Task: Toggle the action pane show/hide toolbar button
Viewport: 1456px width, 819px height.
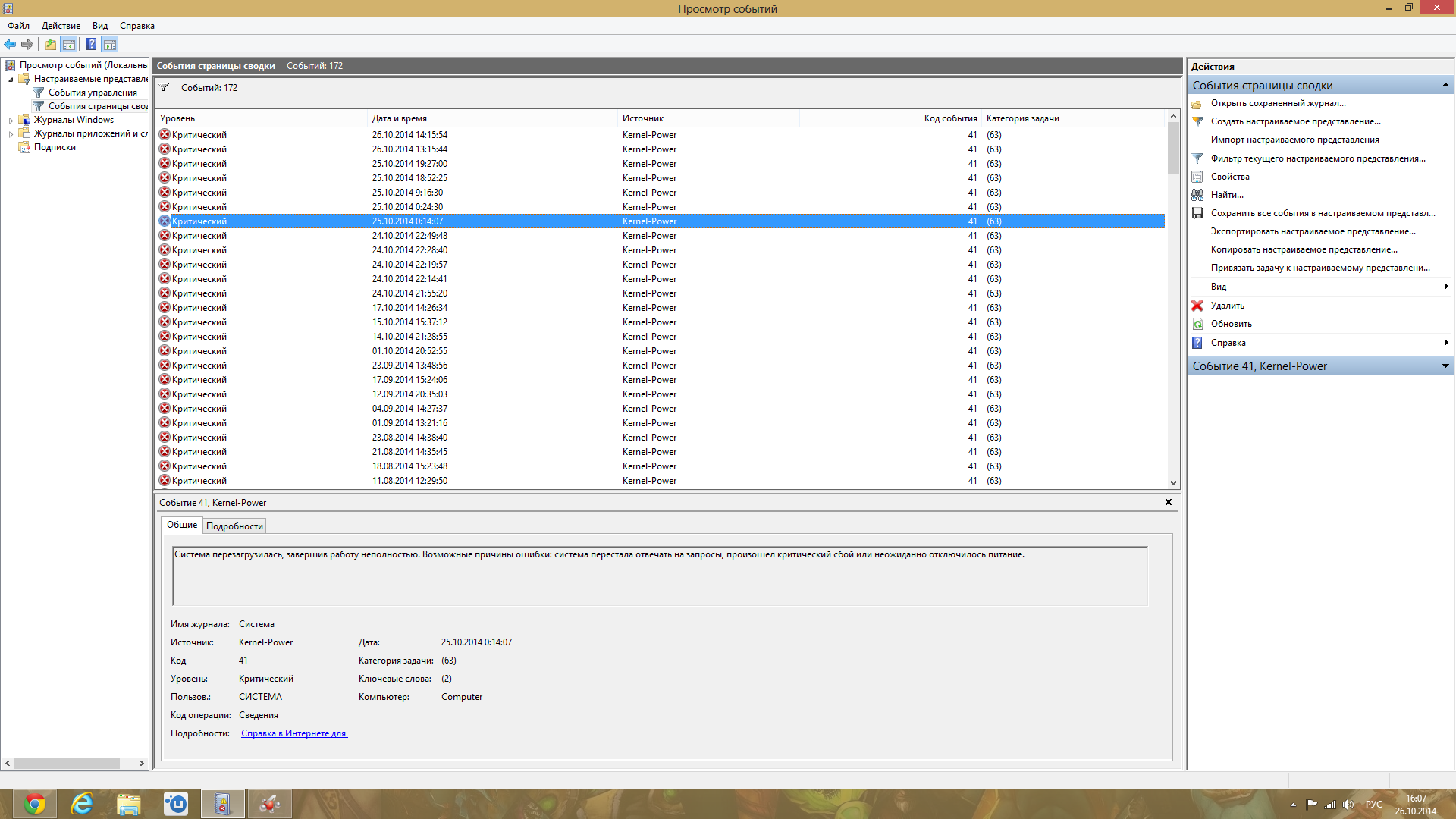Action: click(x=110, y=44)
